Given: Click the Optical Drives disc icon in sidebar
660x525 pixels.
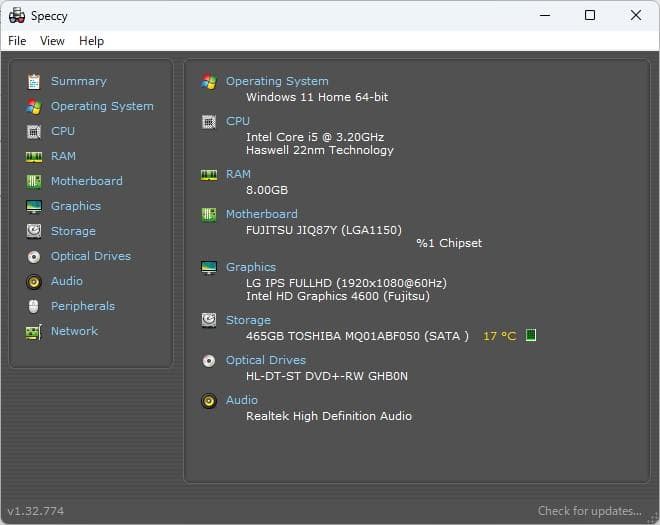Looking at the screenshot, I should click(34, 256).
